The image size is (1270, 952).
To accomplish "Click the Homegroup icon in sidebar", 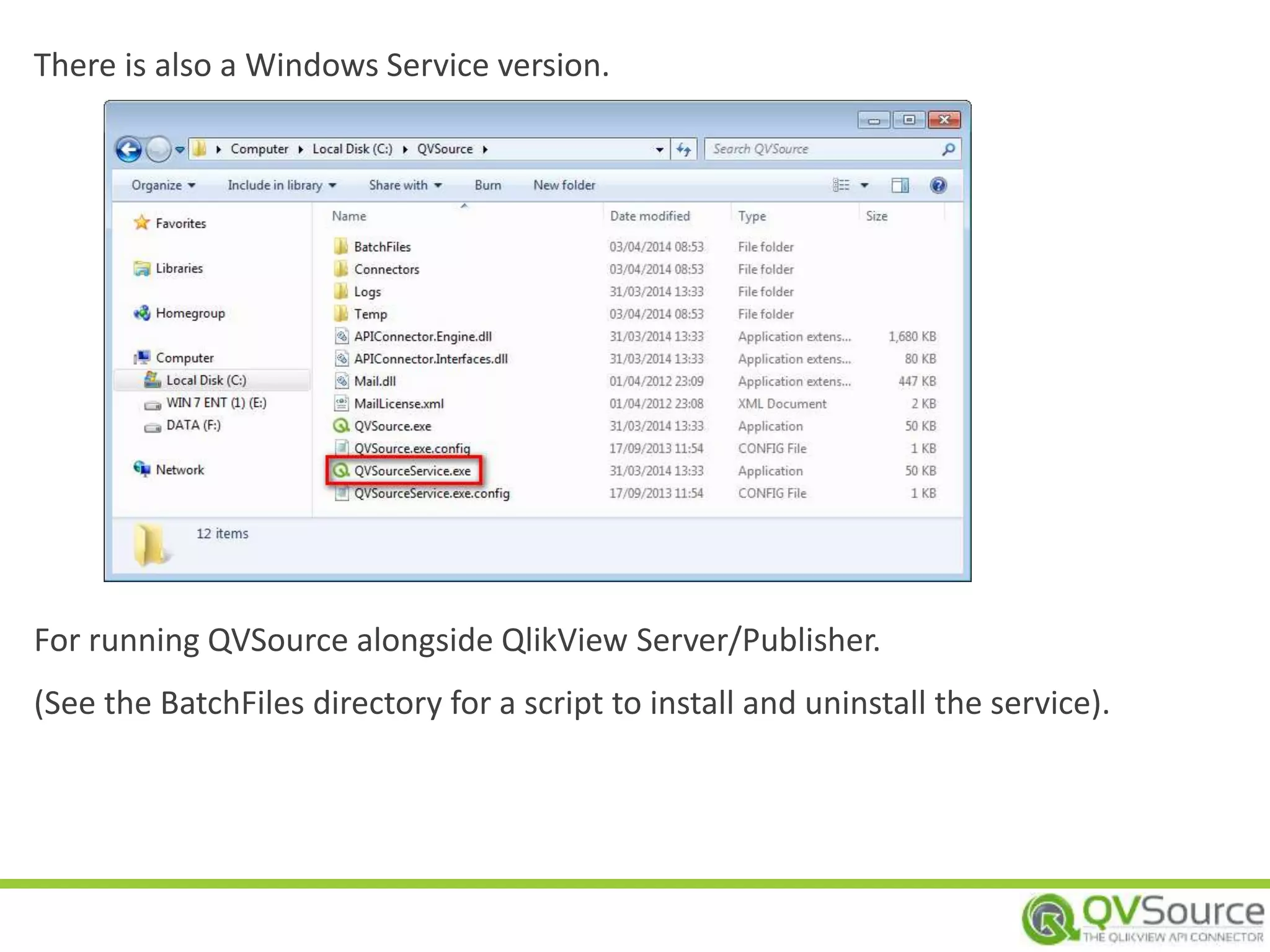I will click(x=142, y=313).
